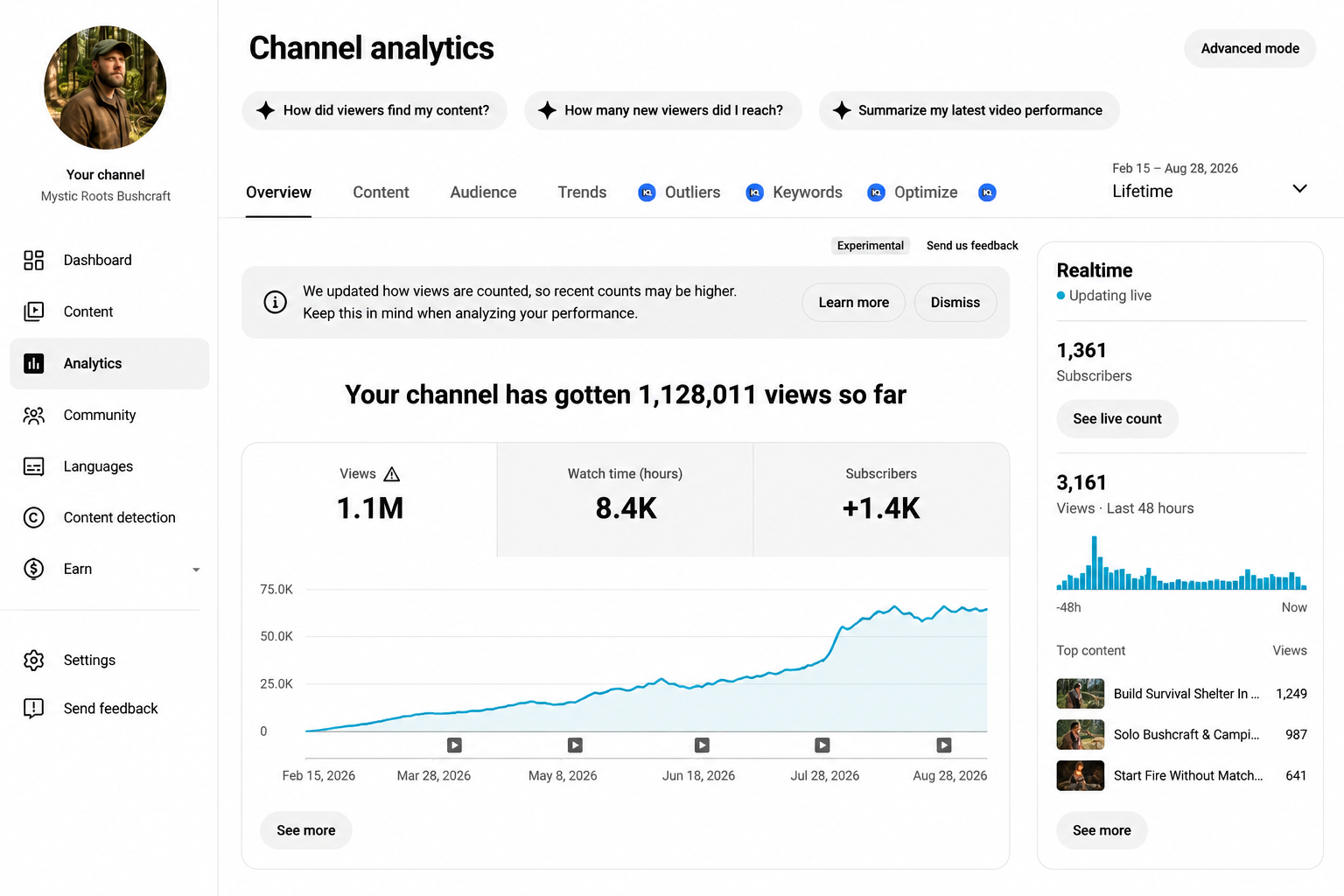Open the Dashboard icon in sidebar

tap(33, 260)
